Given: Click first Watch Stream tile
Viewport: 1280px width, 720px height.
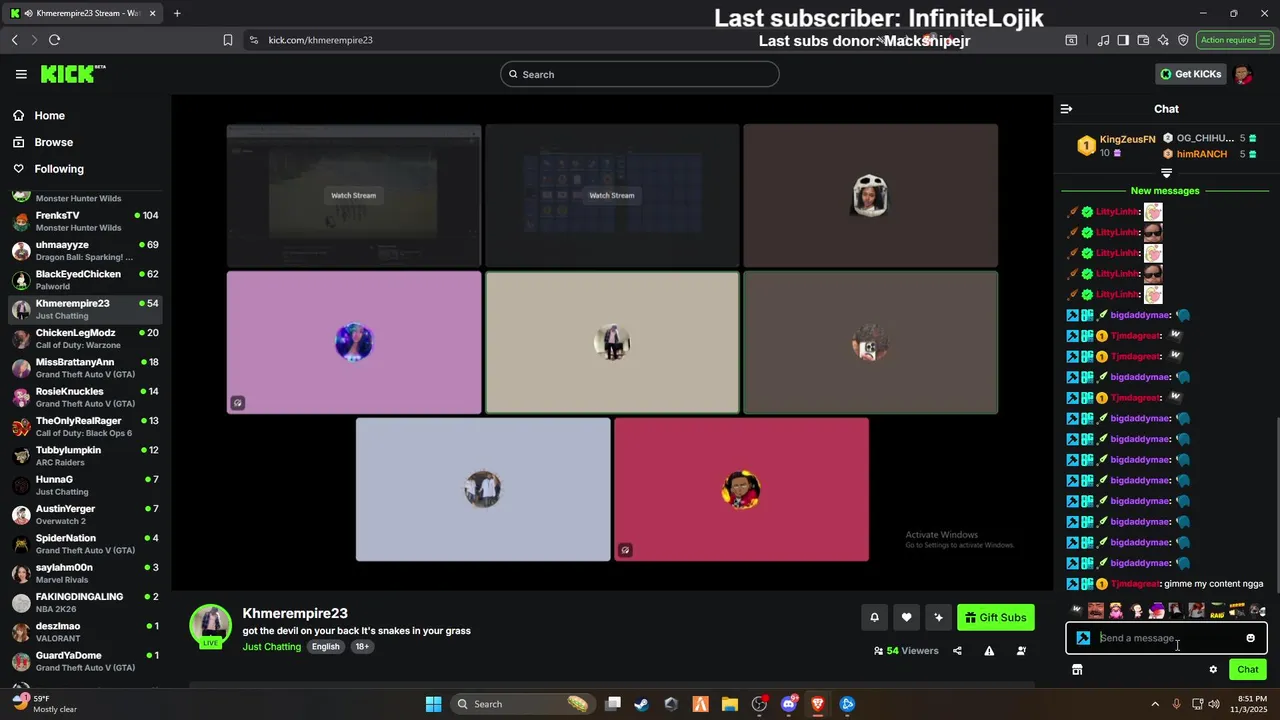Looking at the screenshot, I should tap(354, 196).
